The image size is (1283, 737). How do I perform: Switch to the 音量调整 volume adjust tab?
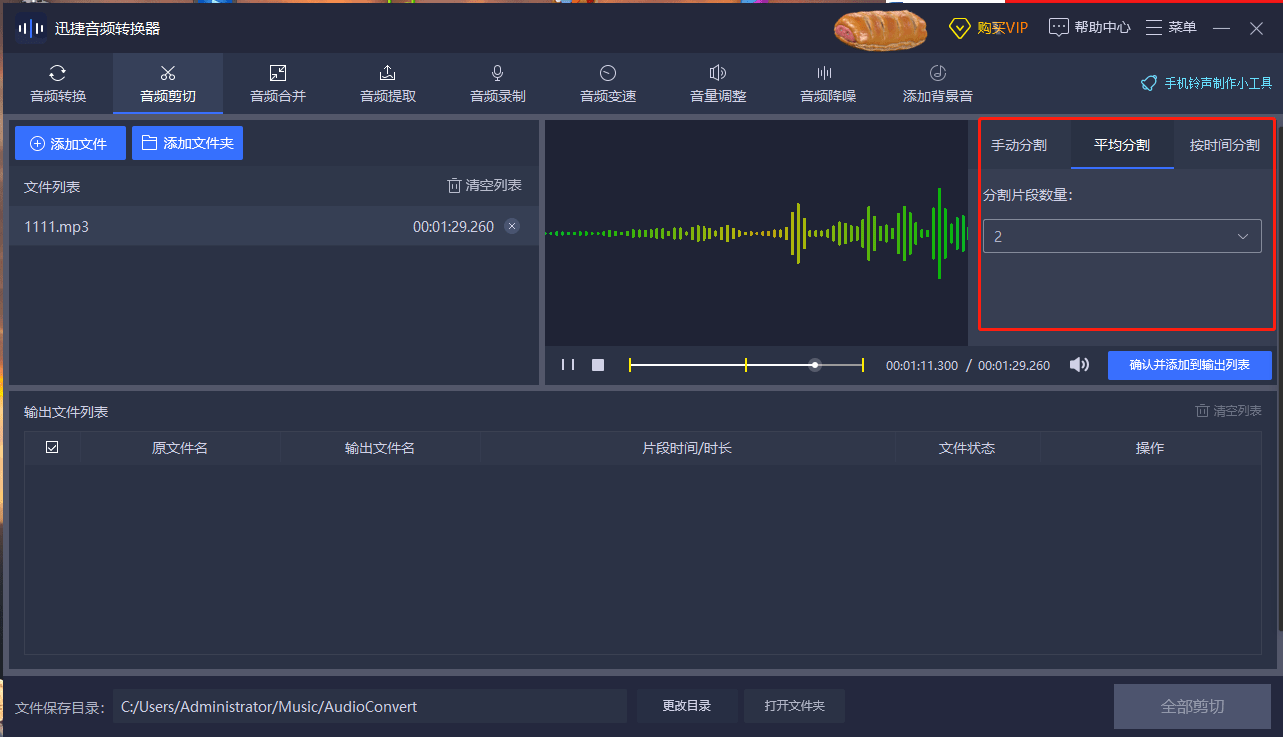pyautogui.click(x=718, y=84)
